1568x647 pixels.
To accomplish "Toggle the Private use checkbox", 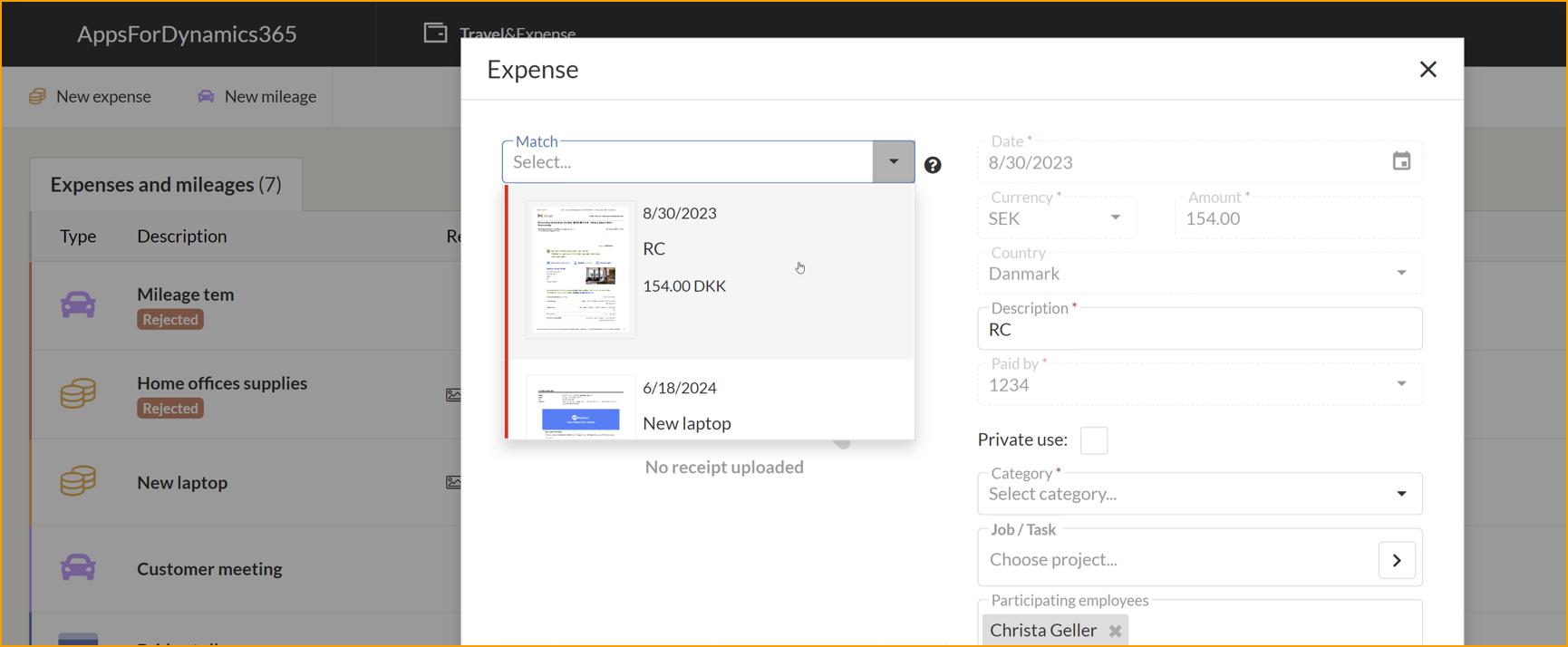I will point(1094,440).
